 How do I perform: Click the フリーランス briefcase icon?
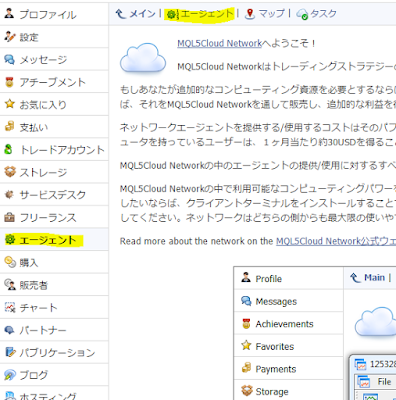tap(10, 217)
